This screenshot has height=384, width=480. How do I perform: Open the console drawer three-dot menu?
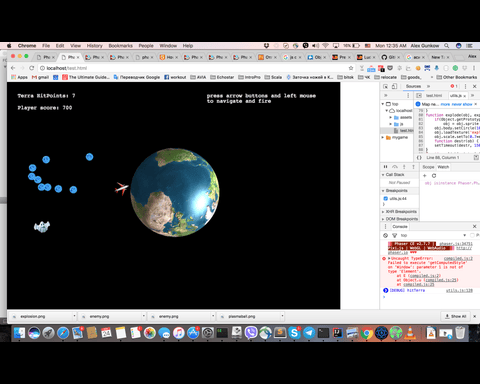(x=386, y=227)
